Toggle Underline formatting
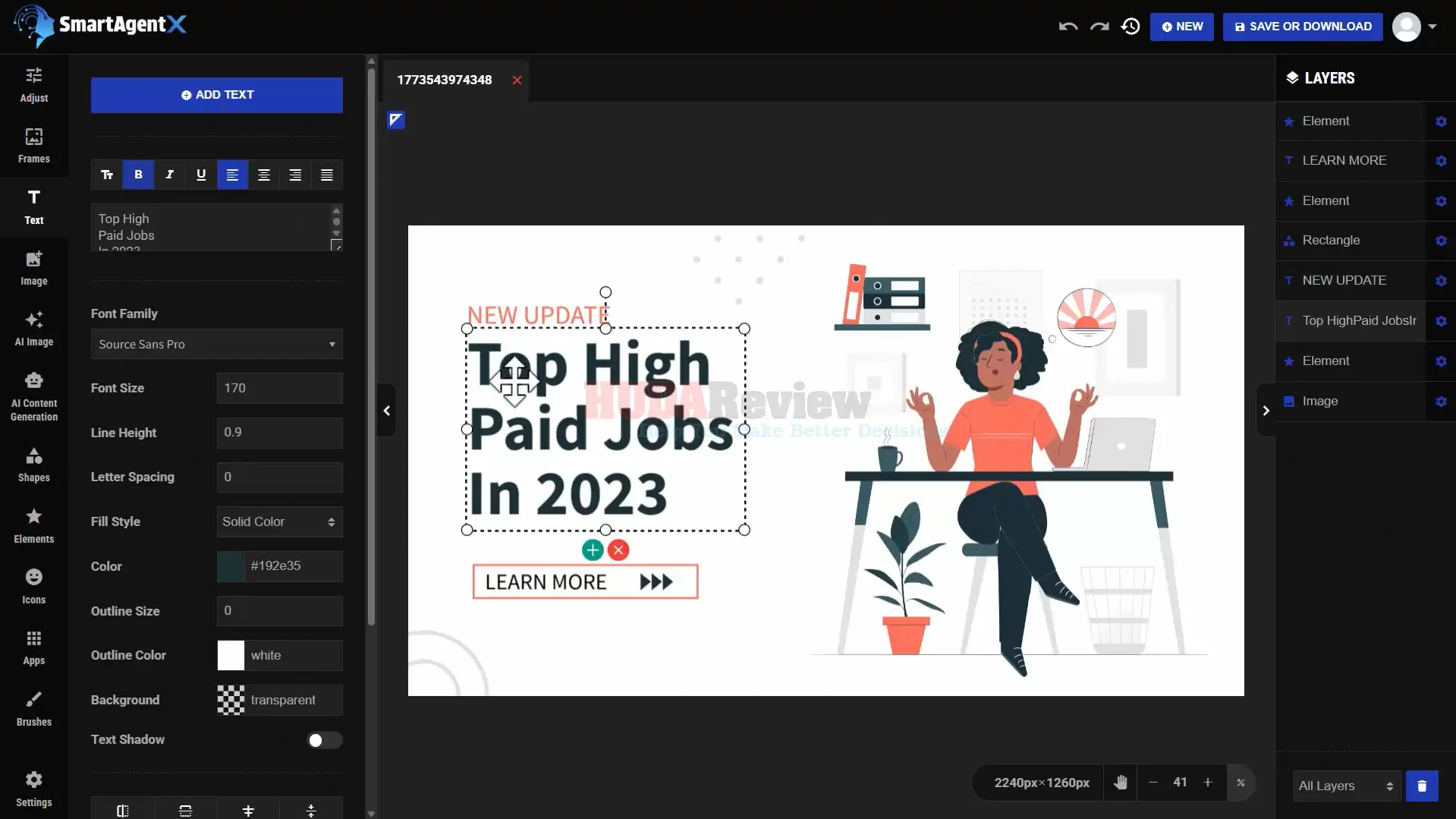 (x=201, y=175)
